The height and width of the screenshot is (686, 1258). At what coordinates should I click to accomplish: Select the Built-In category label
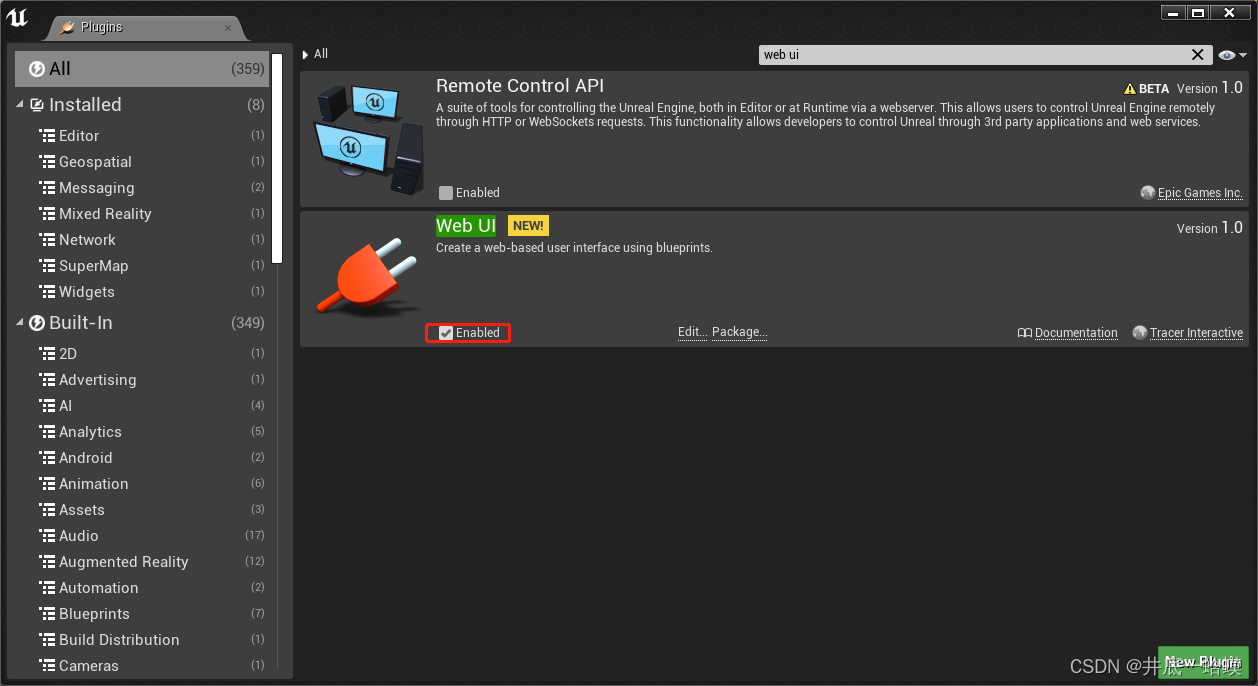[x=81, y=323]
